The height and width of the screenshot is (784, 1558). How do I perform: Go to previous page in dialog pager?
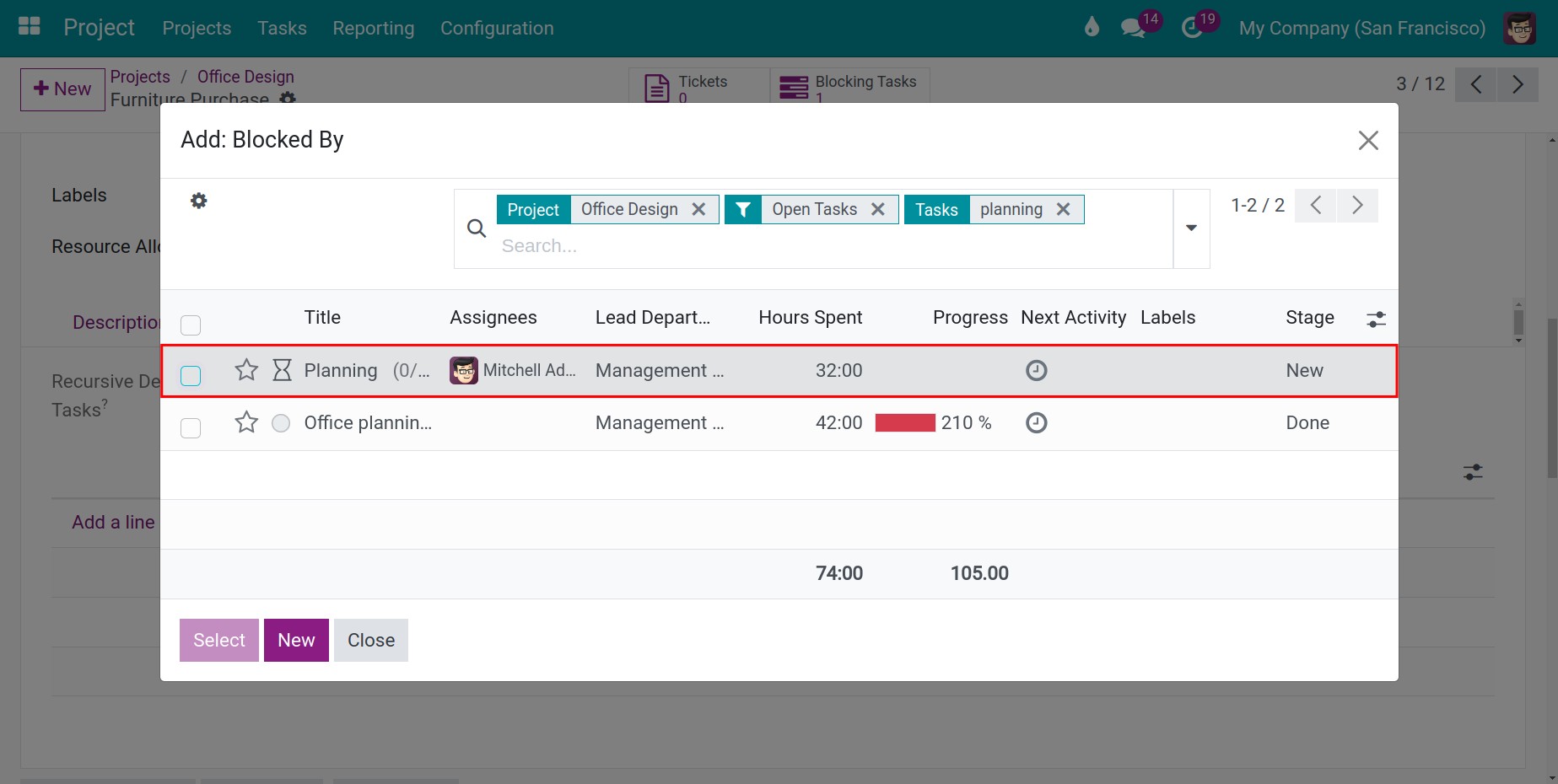point(1315,205)
